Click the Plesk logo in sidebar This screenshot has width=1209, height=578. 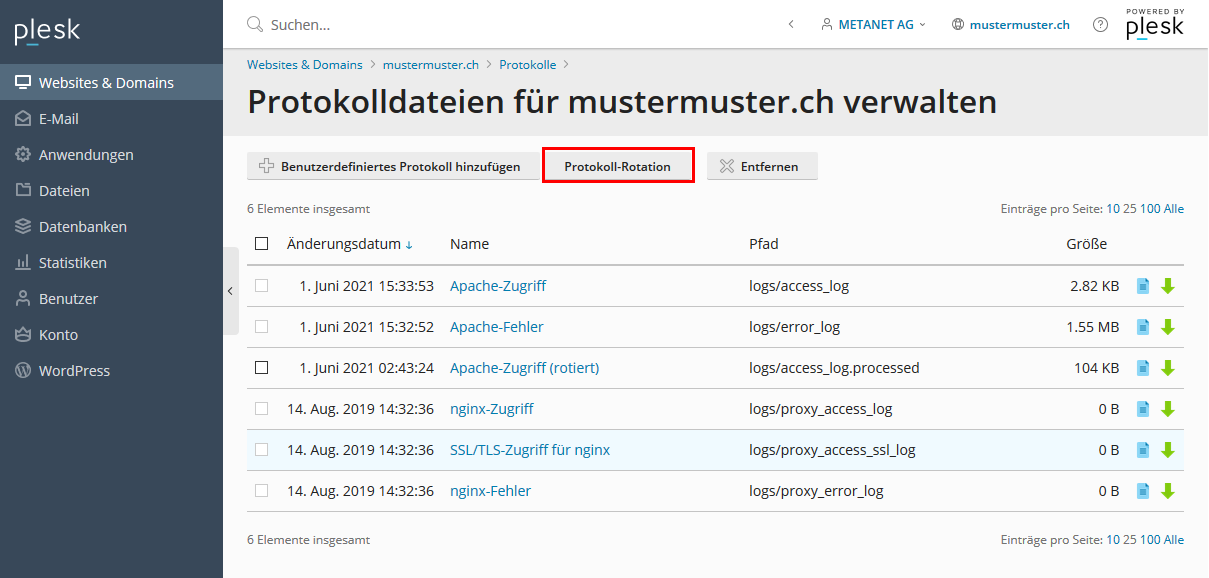(x=47, y=32)
